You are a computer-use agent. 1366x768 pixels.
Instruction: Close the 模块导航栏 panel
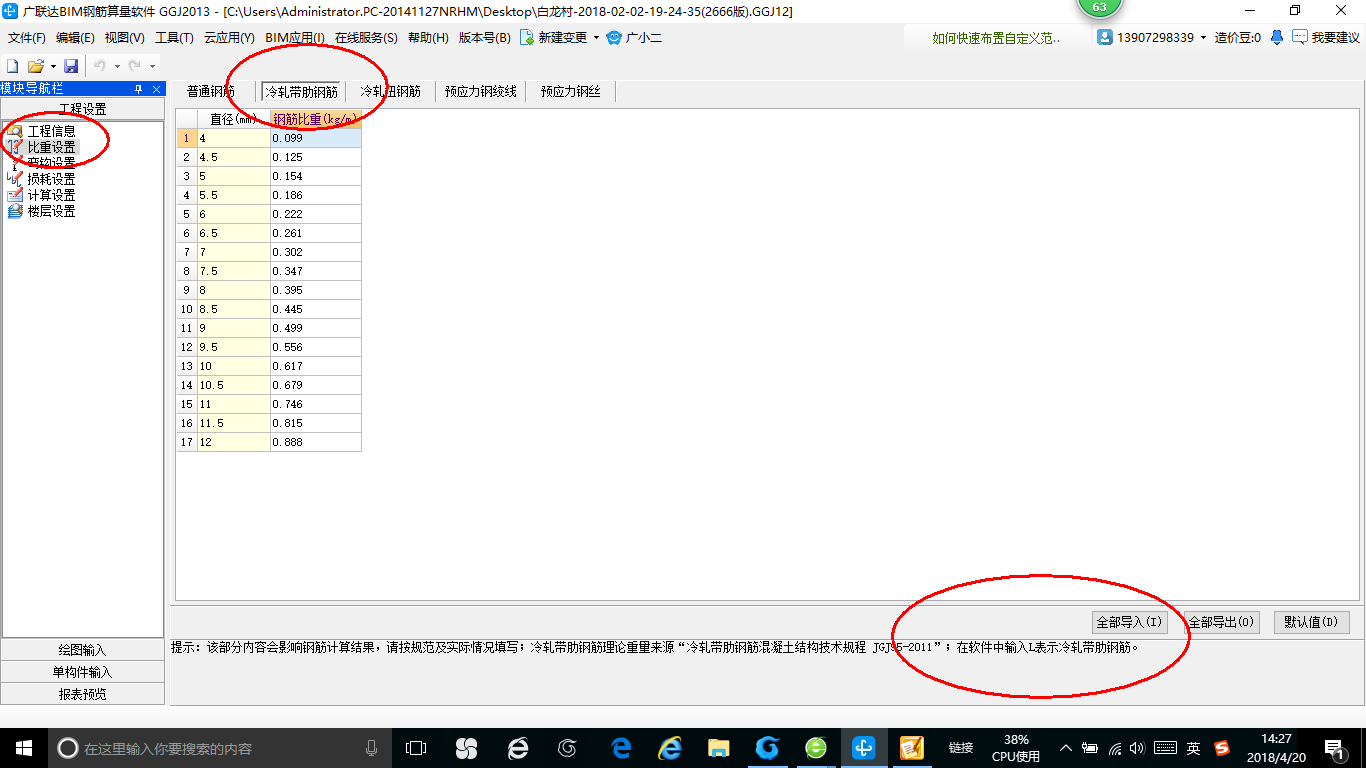click(x=157, y=89)
